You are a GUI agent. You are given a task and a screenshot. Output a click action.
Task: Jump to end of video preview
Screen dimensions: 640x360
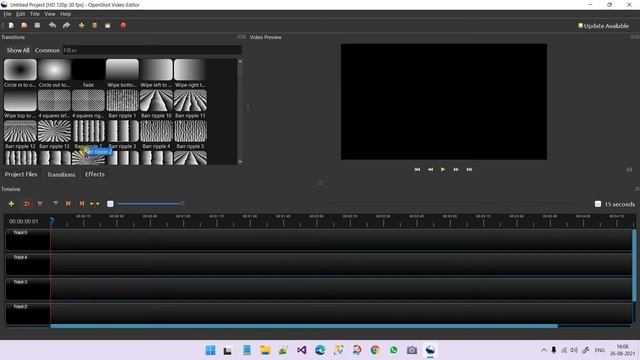pyautogui.click(x=469, y=169)
